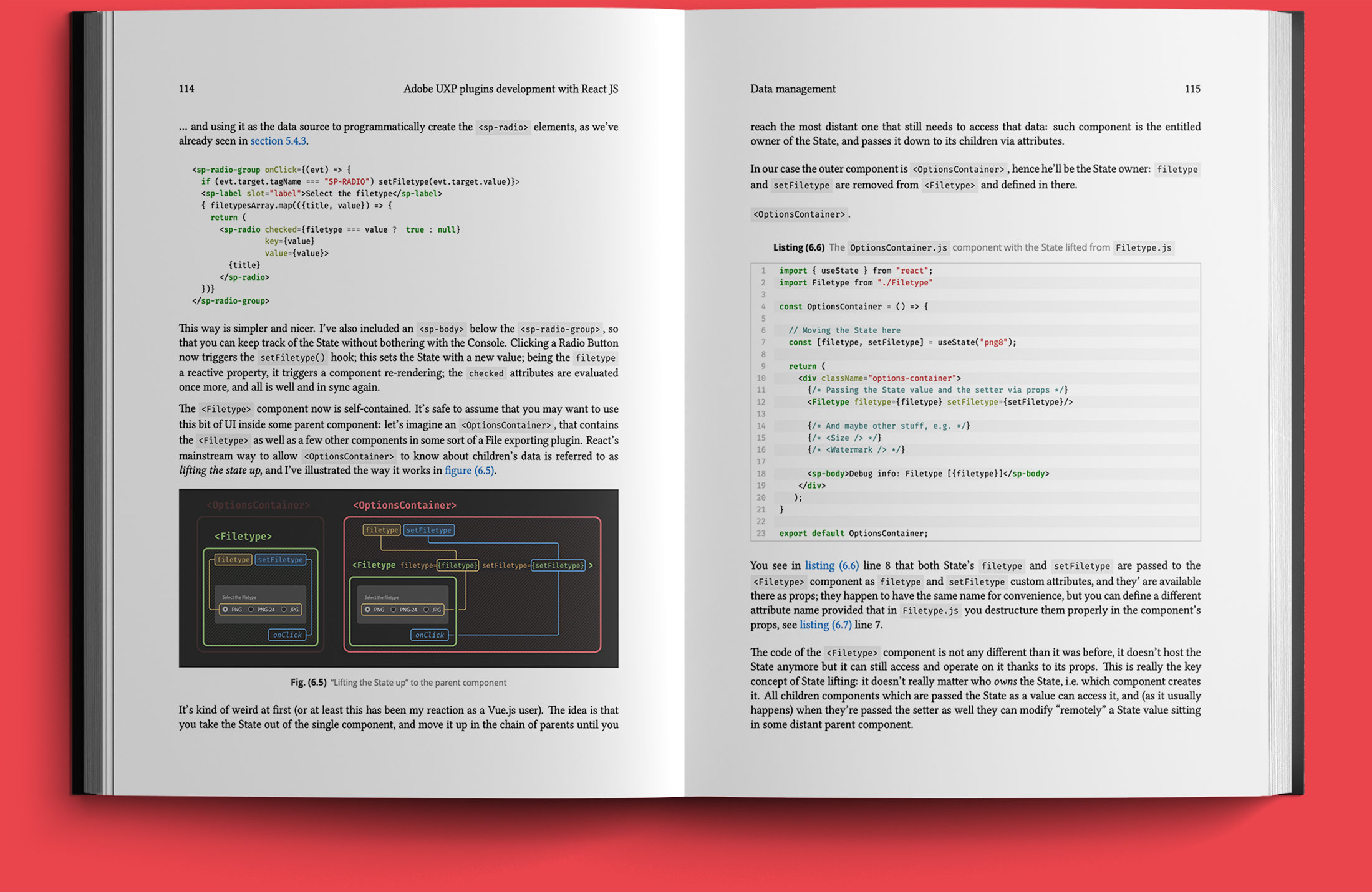Screen dimensions: 1372x892
Task: Click the {filetype} prop box in diagram
Action: coord(458,565)
